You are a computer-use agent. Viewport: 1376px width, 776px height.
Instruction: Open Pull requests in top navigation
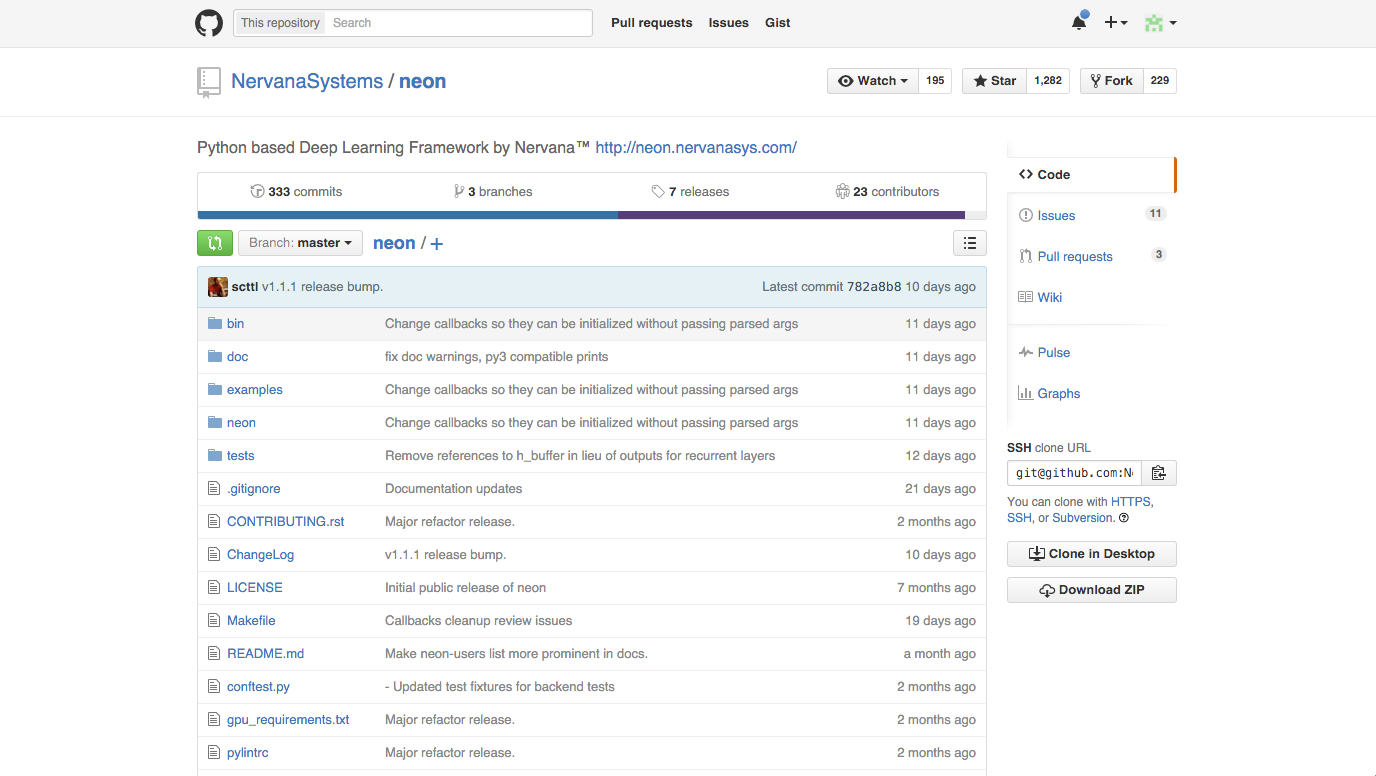pos(652,23)
